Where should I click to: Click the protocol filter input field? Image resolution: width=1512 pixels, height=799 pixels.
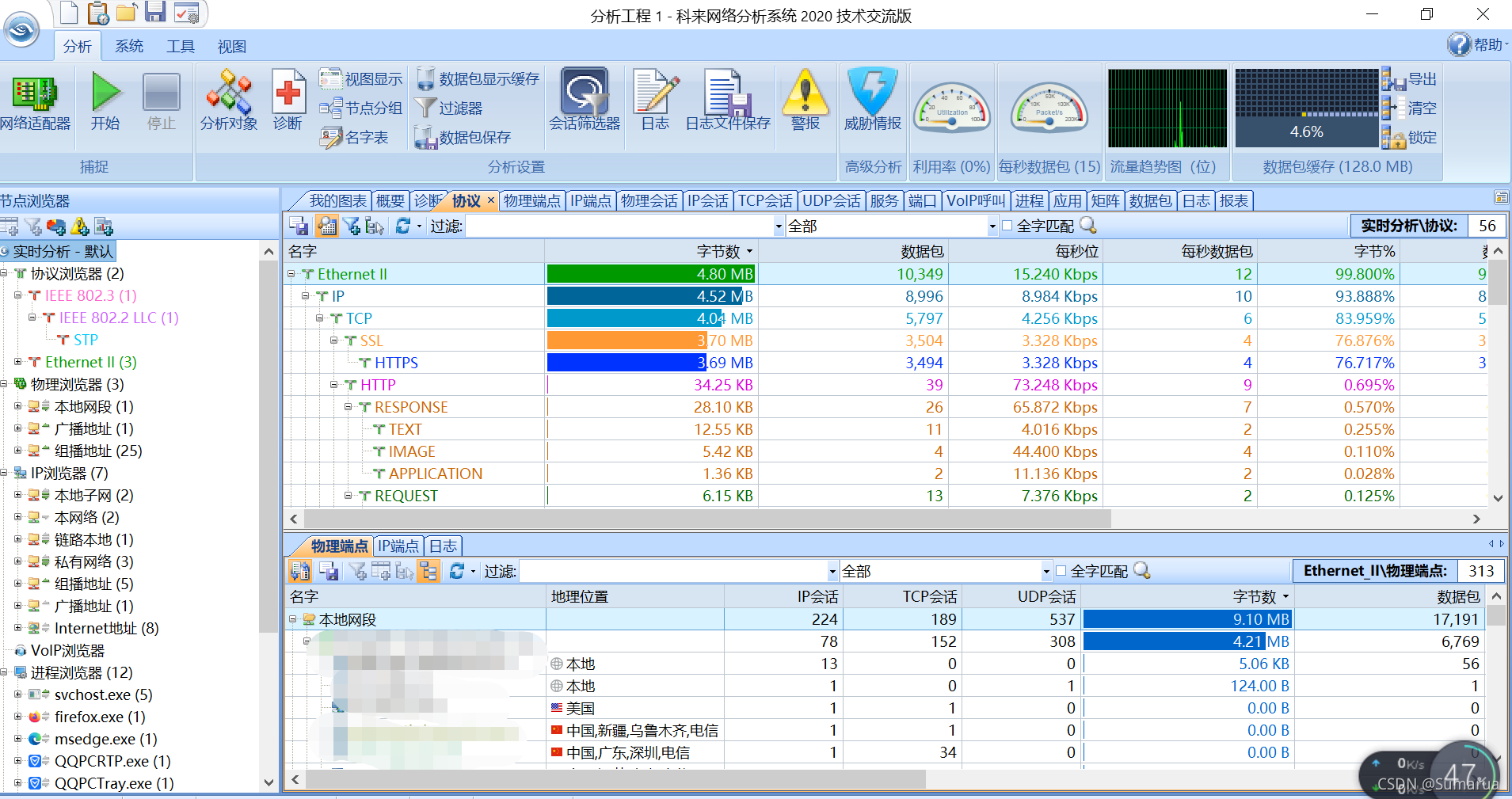point(619,226)
